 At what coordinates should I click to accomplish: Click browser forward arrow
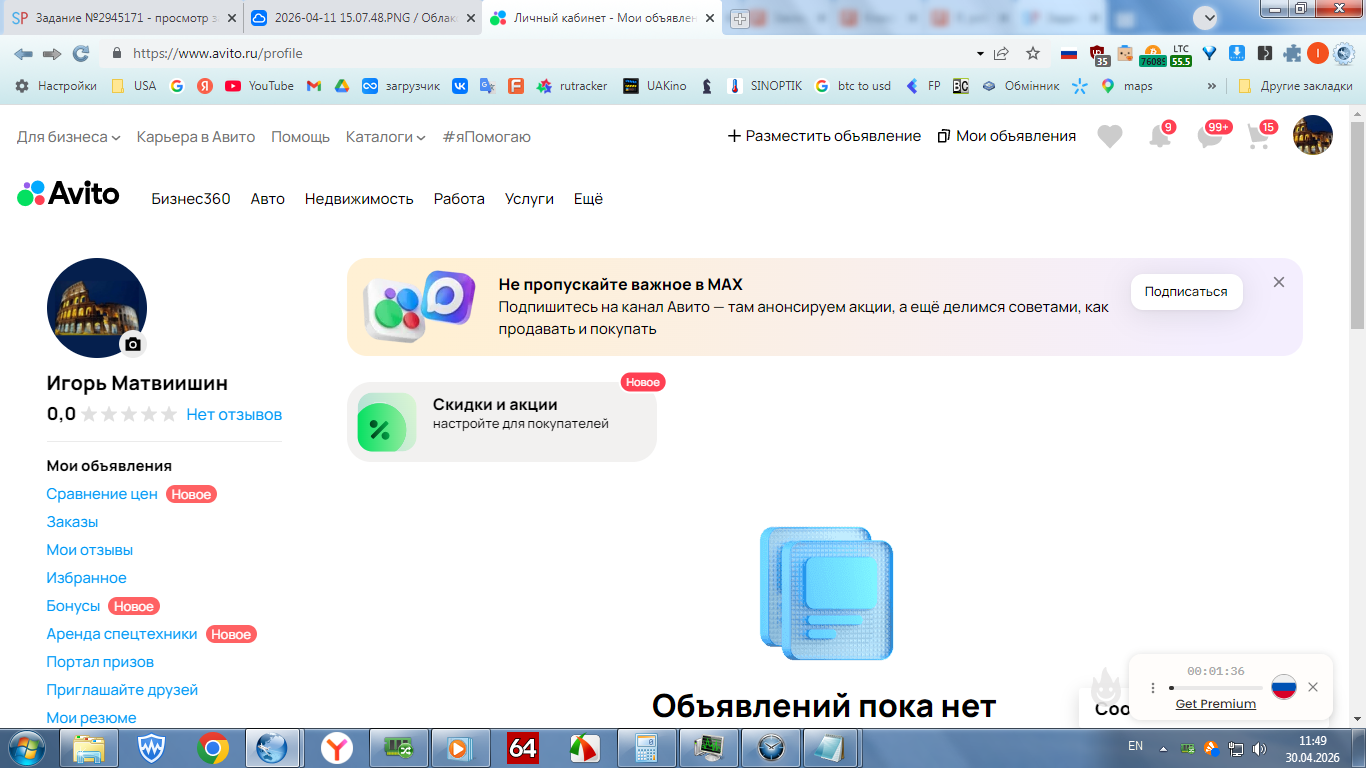[x=52, y=53]
